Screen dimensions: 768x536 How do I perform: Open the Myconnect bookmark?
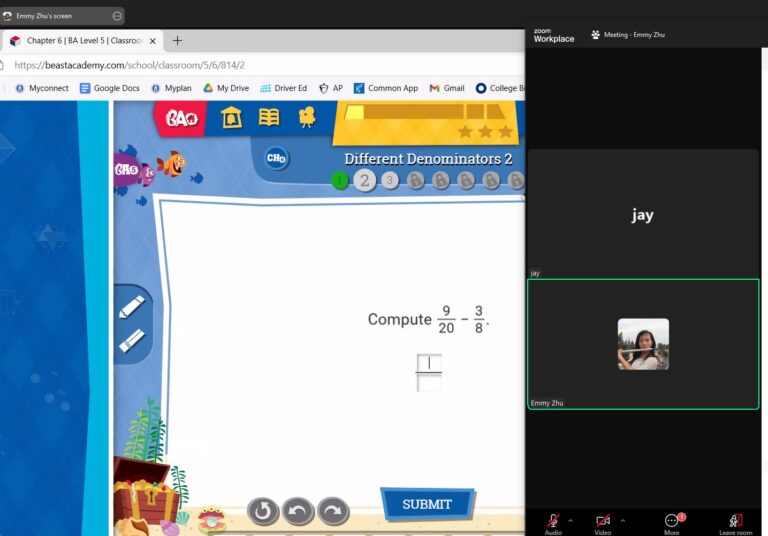(x=42, y=88)
